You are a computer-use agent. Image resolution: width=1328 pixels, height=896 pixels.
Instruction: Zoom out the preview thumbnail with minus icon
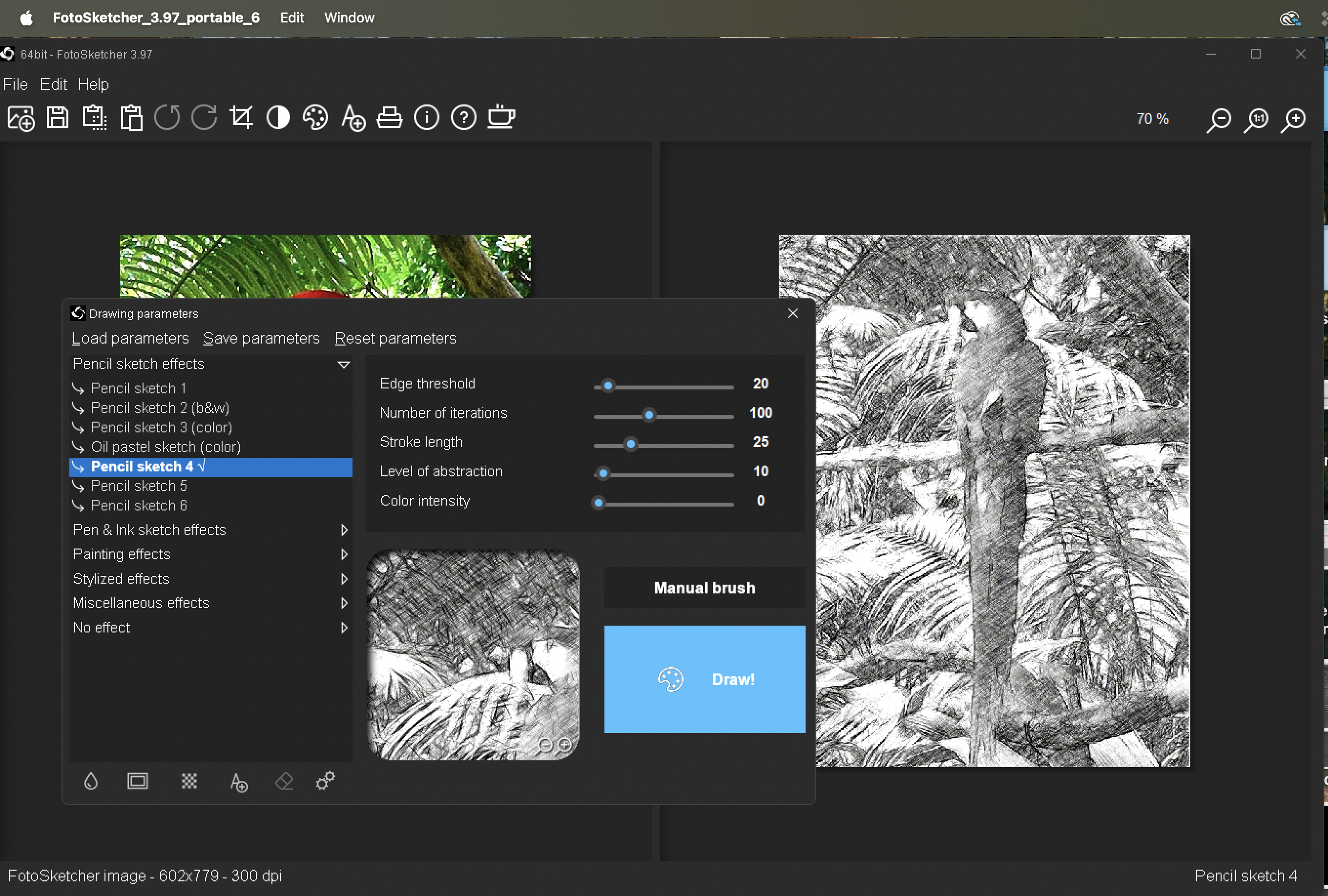pyautogui.click(x=546, y=745)
